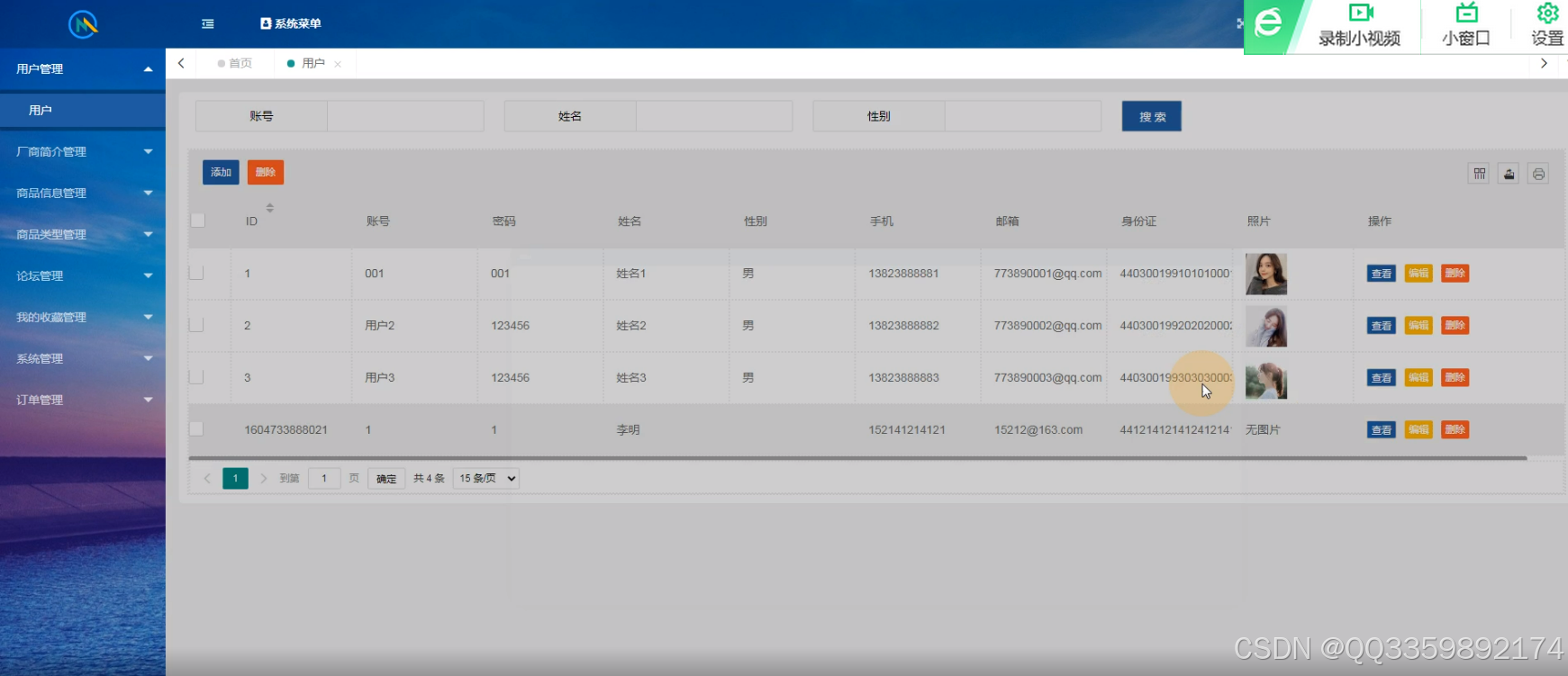The width and height of the screenshot is (1568, 676).
Task: Click page 1 in pagination
Action: pos(235,478)
